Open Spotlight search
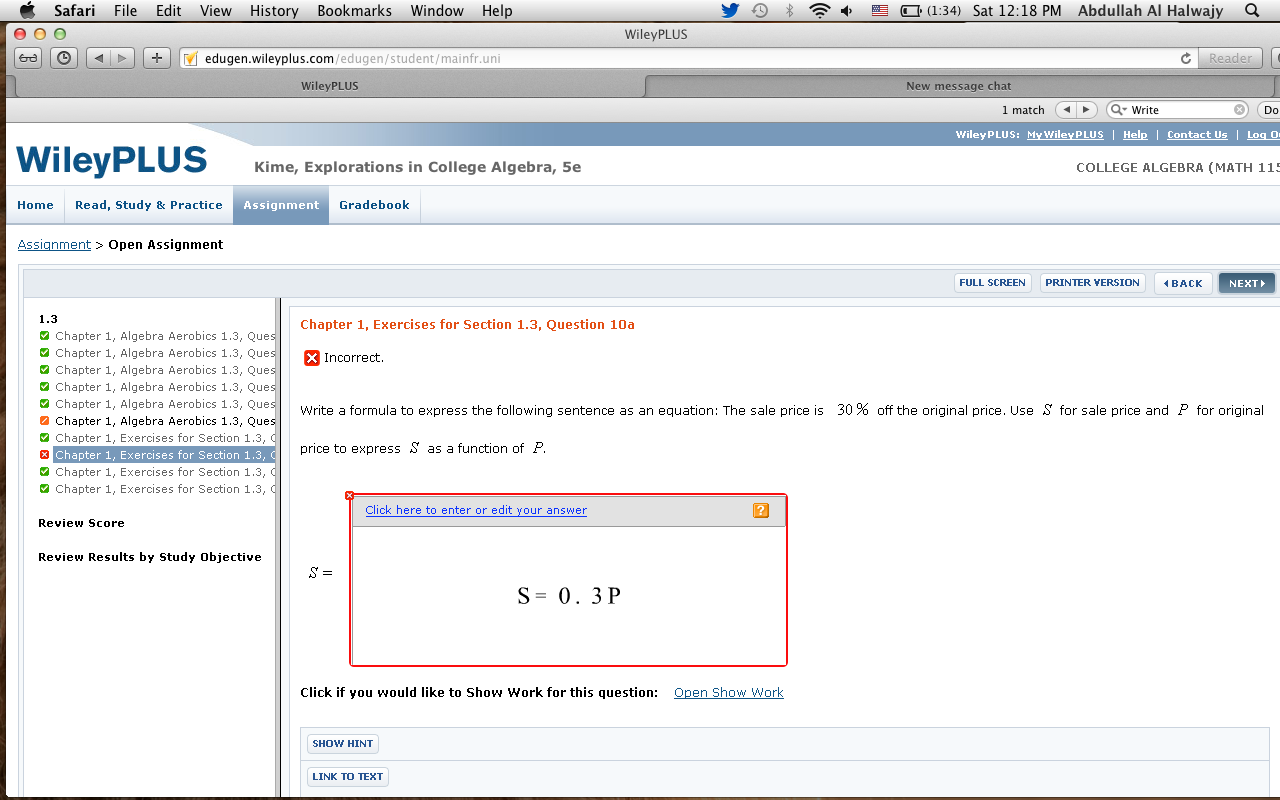1280x800 pixels. click(x=1253, y=11)
